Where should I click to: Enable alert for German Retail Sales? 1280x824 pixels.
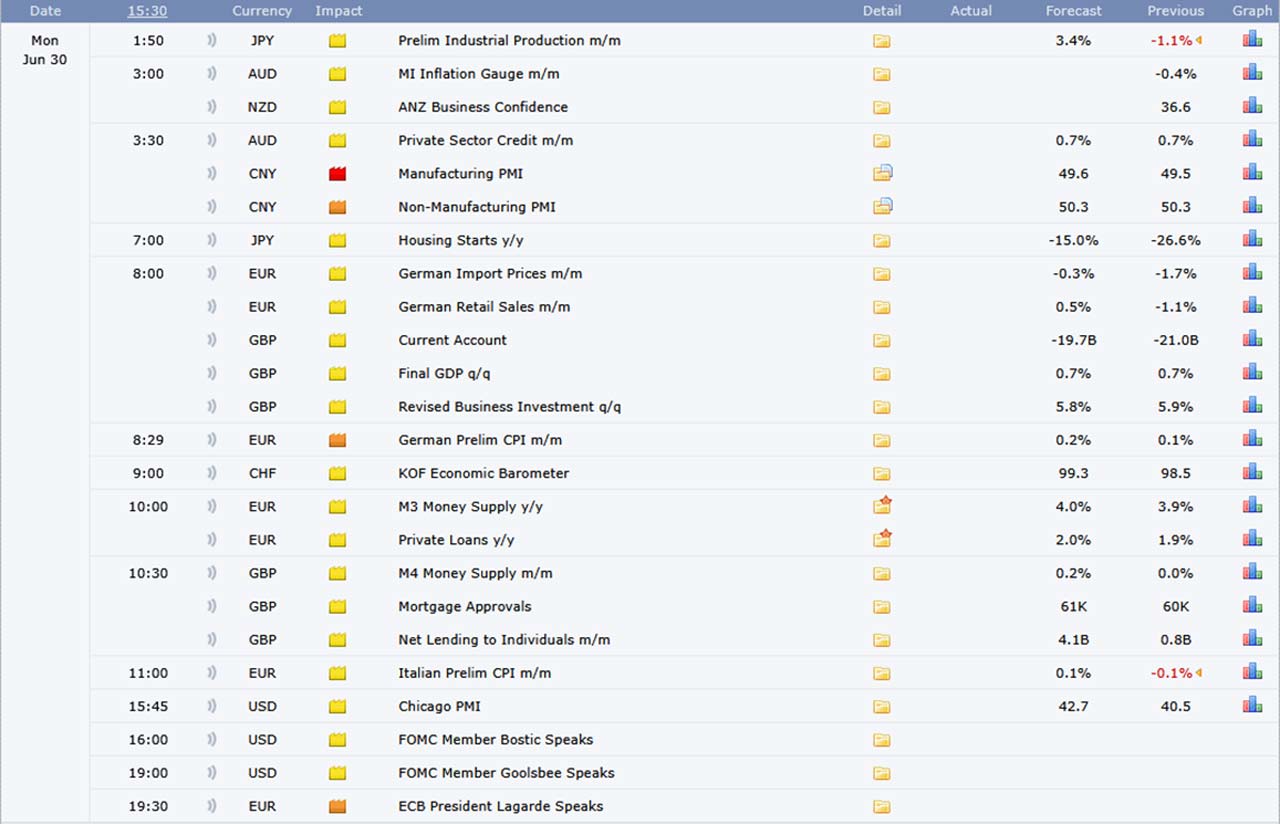tap(211, 307)
